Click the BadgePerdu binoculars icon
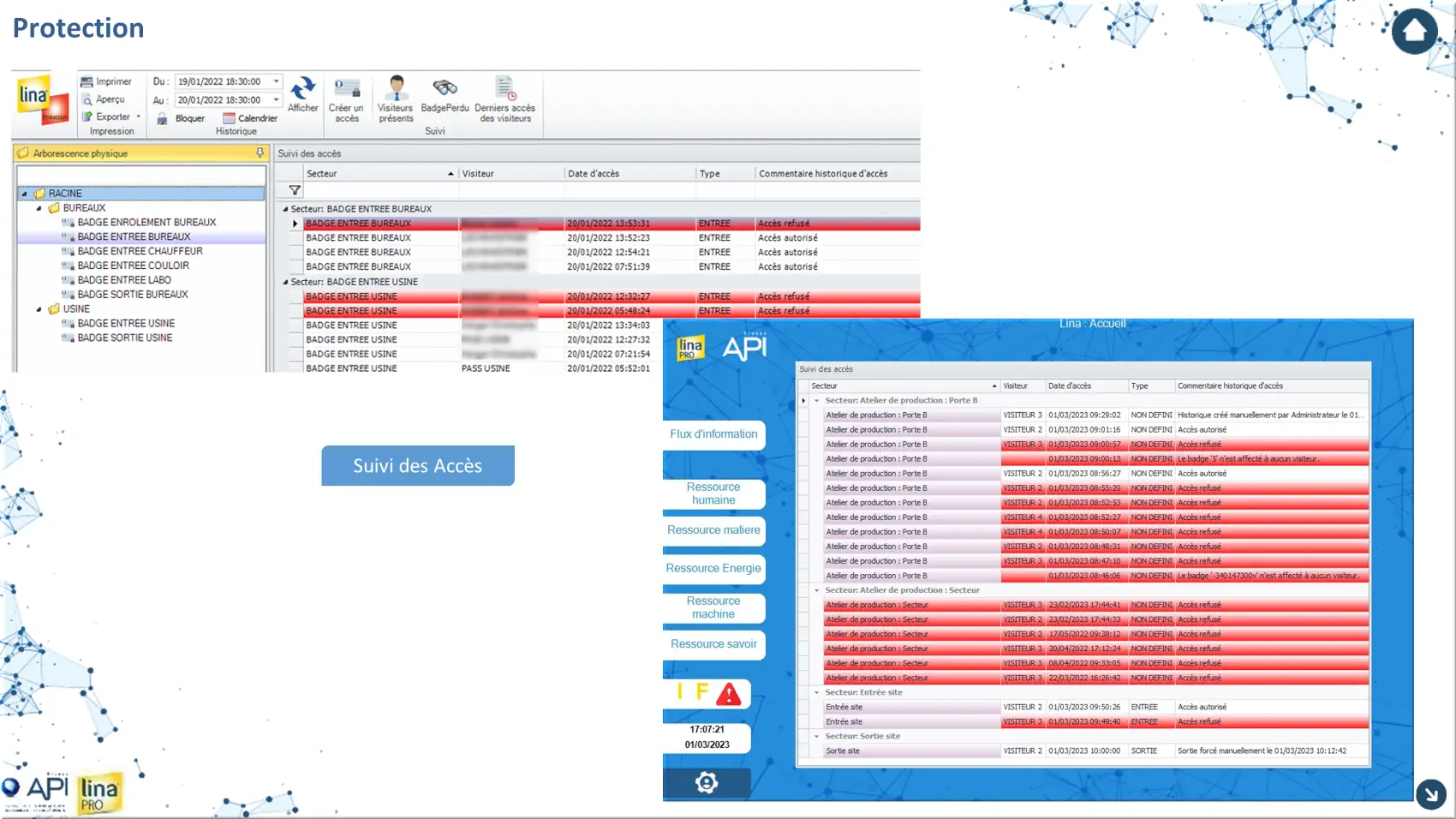This screenshot has height=819, width=1456. 445,88
